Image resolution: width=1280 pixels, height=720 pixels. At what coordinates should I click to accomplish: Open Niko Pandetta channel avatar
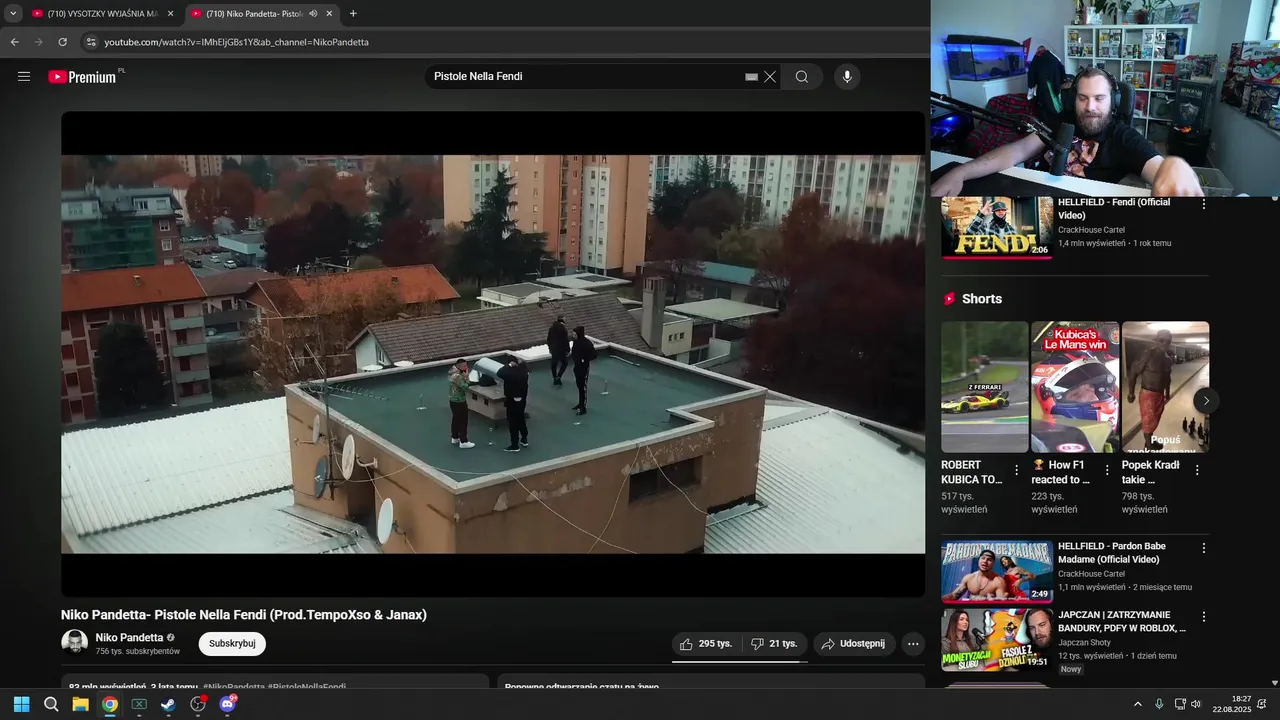pos(74,643)
